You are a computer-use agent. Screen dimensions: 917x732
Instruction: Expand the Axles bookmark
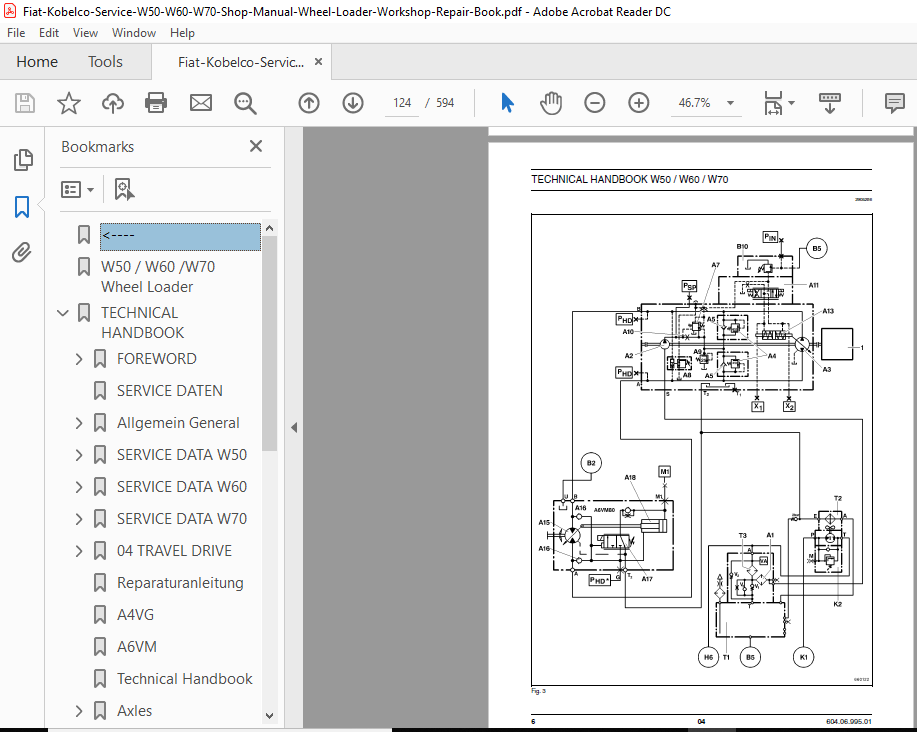(79, 711)
